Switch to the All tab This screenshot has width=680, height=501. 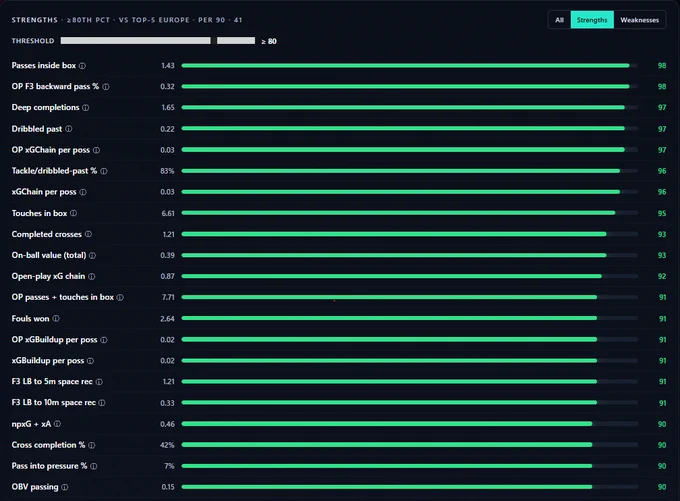click(x=559, y=20)
